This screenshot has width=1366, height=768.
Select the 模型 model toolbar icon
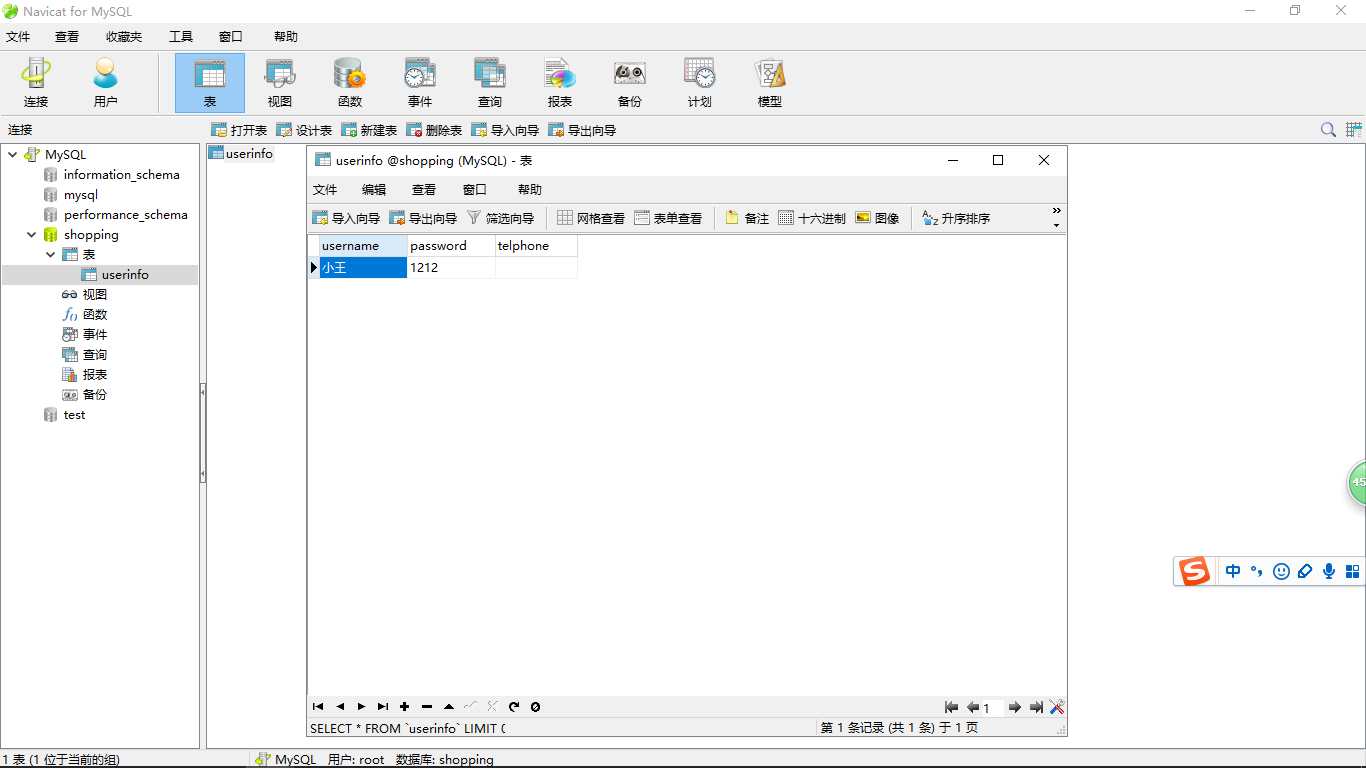(770, 83)
